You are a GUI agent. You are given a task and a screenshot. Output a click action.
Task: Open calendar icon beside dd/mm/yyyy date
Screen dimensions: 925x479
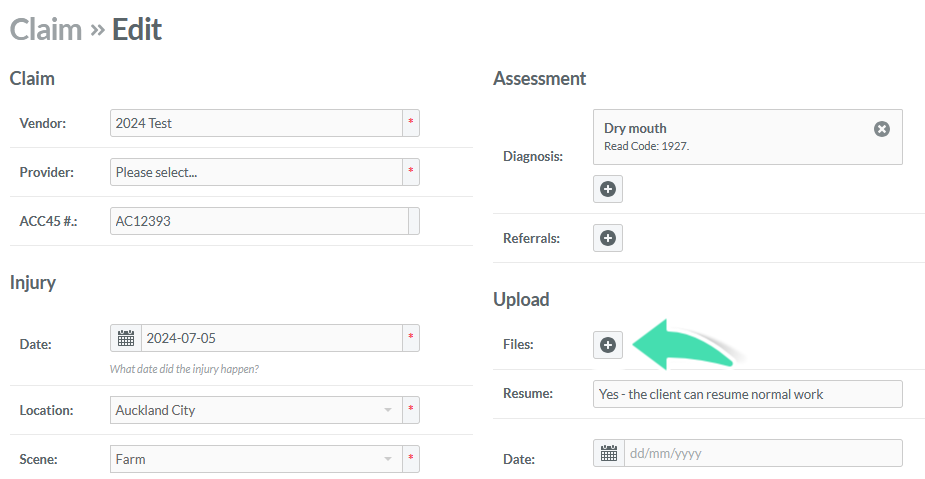(609, 453)
